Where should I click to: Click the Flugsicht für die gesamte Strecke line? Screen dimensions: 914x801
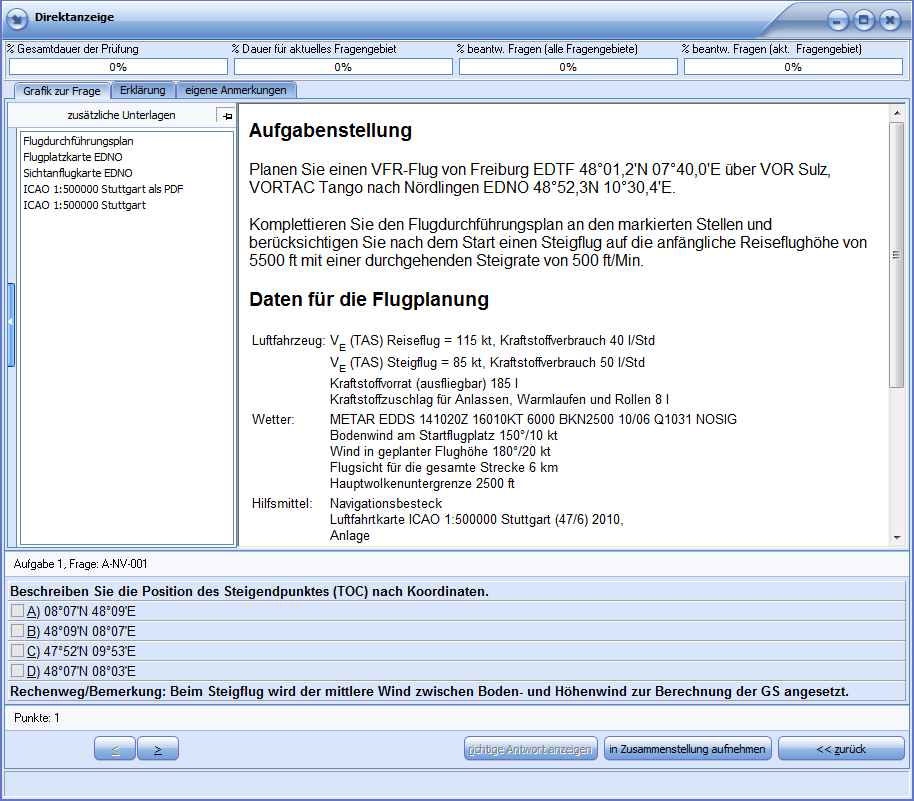point(444,468)
